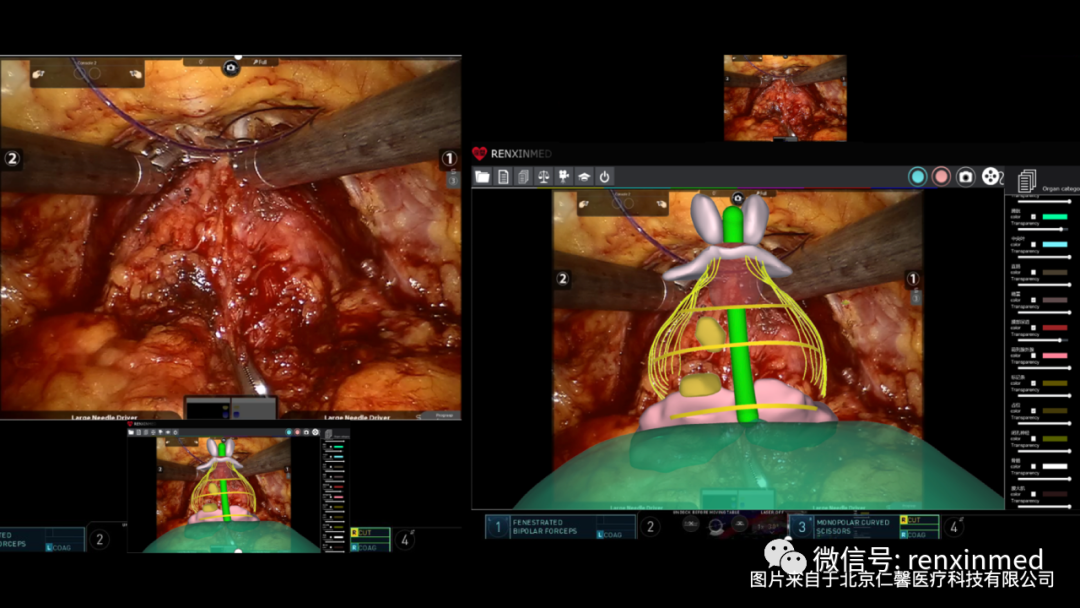
Task: Click the graduation cap icon in toolbar
Action: pyautogui.click(x=584, y=177)
